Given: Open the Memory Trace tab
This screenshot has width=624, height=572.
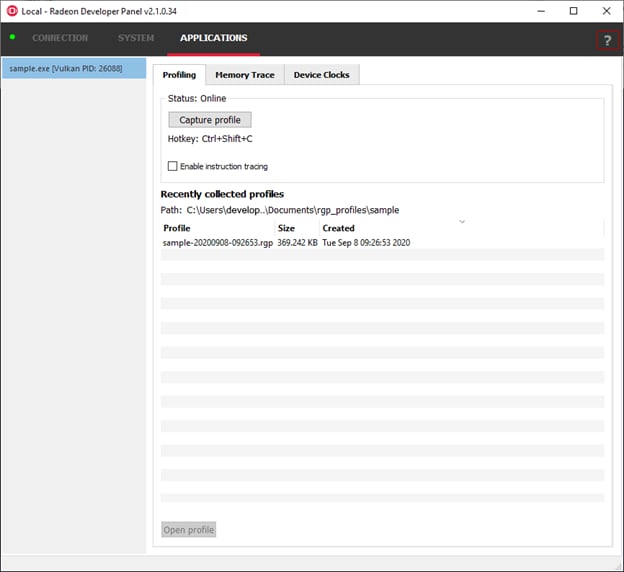Looking at the screenshot, I should [244, 75].
